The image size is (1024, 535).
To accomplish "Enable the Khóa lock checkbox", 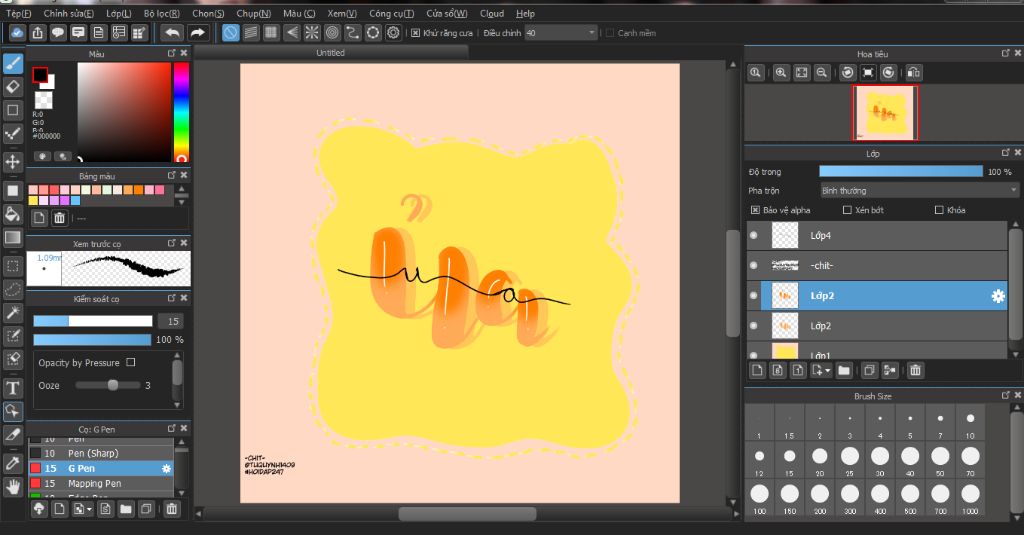I will tap(939, 210).
